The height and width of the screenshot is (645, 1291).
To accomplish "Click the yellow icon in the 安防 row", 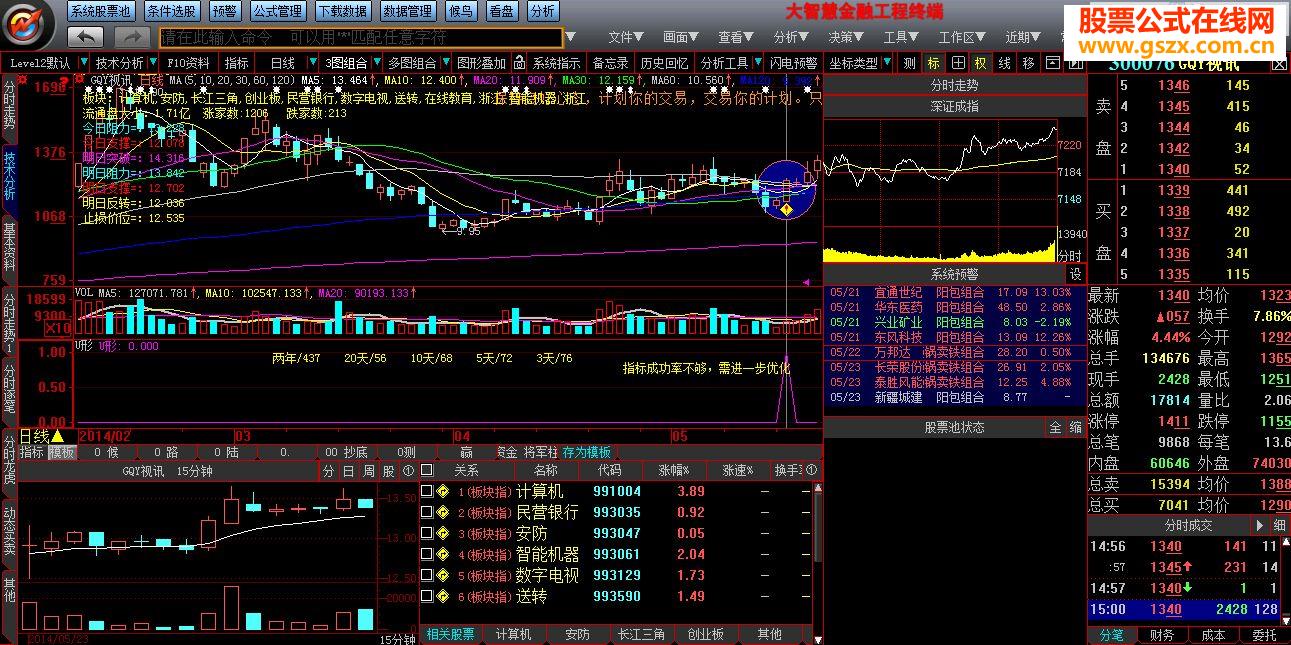I will pos(442,533).
